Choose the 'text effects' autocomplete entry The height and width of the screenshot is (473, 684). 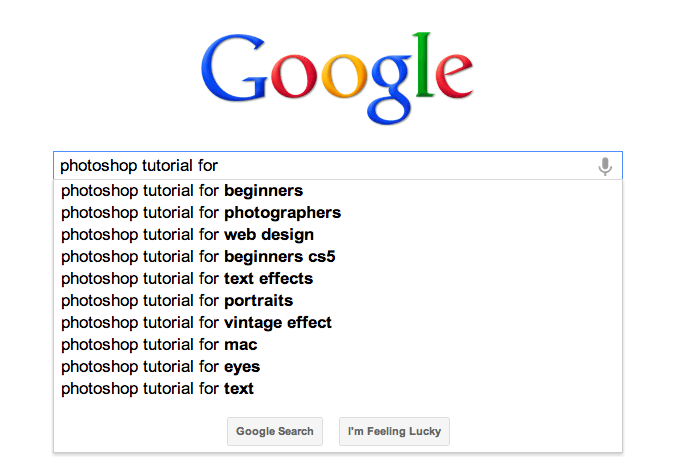click(187, 278)
